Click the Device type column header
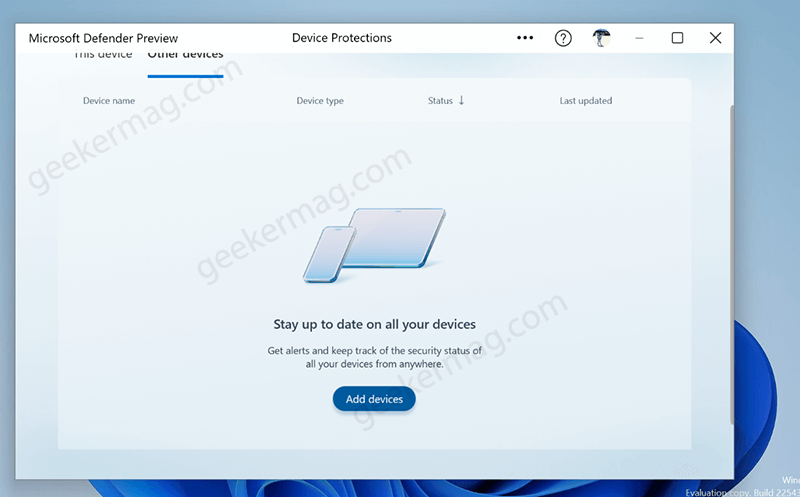Viewport: 800px width, 497px height. click(x=320, y=101)
